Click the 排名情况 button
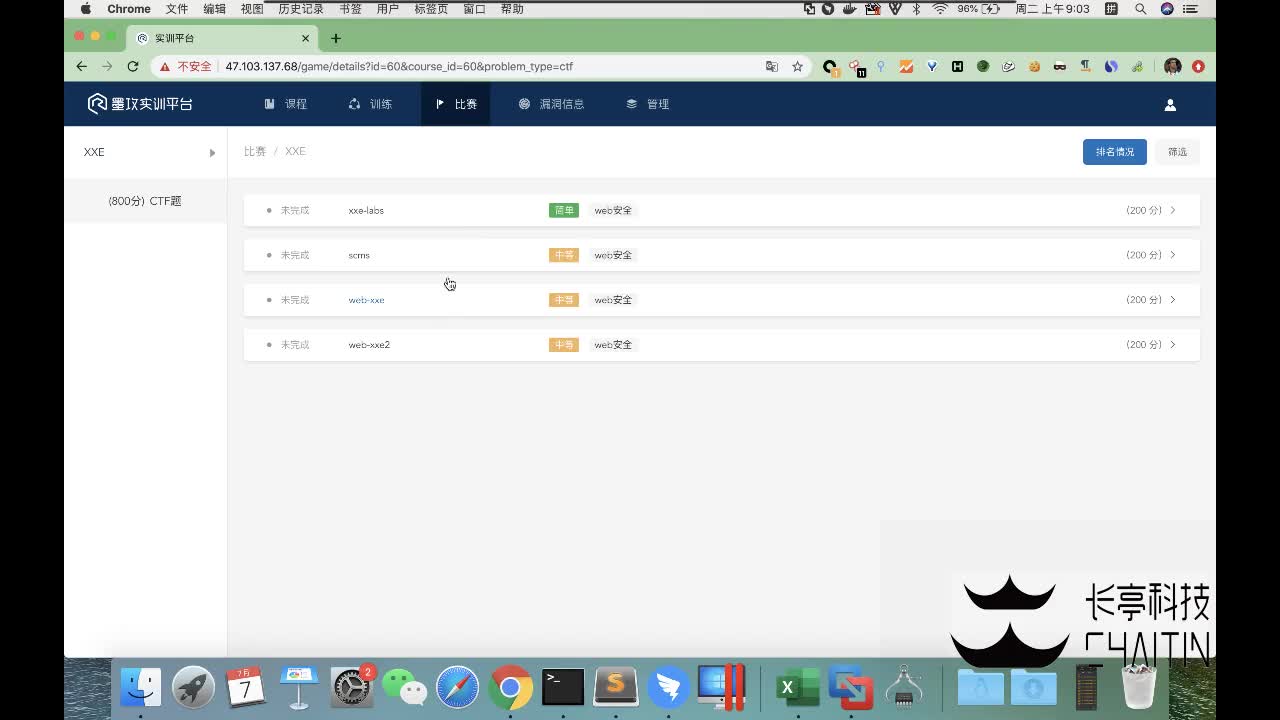1280x720 pixels. (1115, 152)
